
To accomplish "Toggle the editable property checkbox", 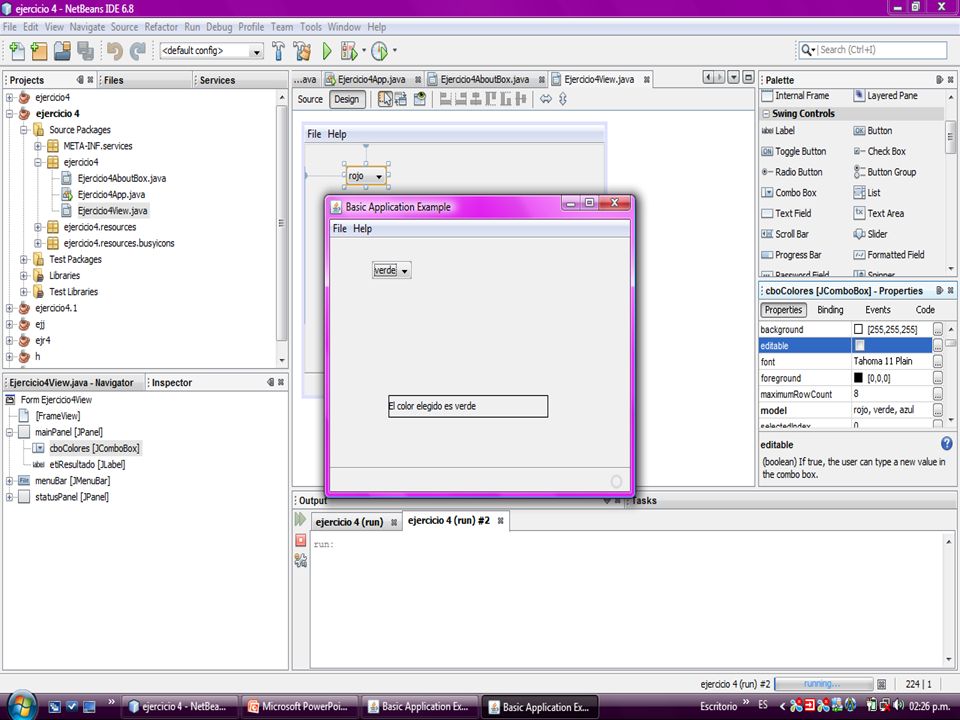I will (860, 345).
